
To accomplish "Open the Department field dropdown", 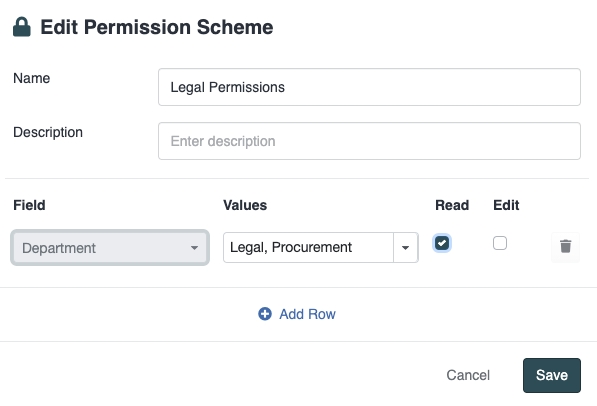I will pyautogui.click(x=110, y=248).
